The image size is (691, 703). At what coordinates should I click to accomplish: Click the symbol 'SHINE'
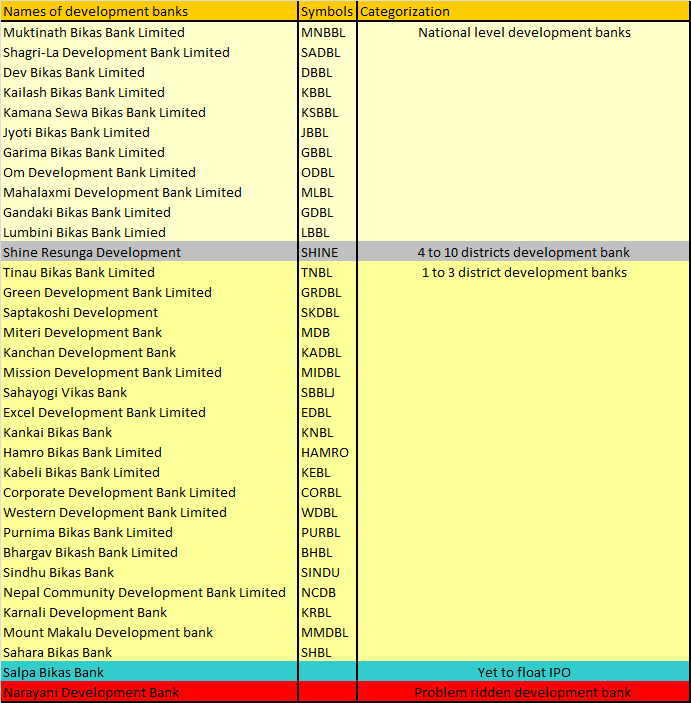pyautogui.click(x=327, y=252)
